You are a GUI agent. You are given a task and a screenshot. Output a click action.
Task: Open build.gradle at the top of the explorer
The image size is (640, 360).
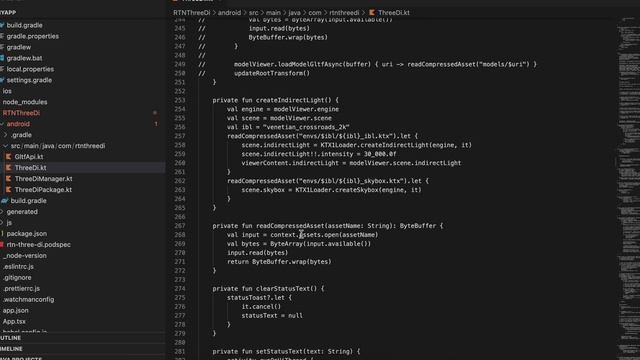coord(24,25)
